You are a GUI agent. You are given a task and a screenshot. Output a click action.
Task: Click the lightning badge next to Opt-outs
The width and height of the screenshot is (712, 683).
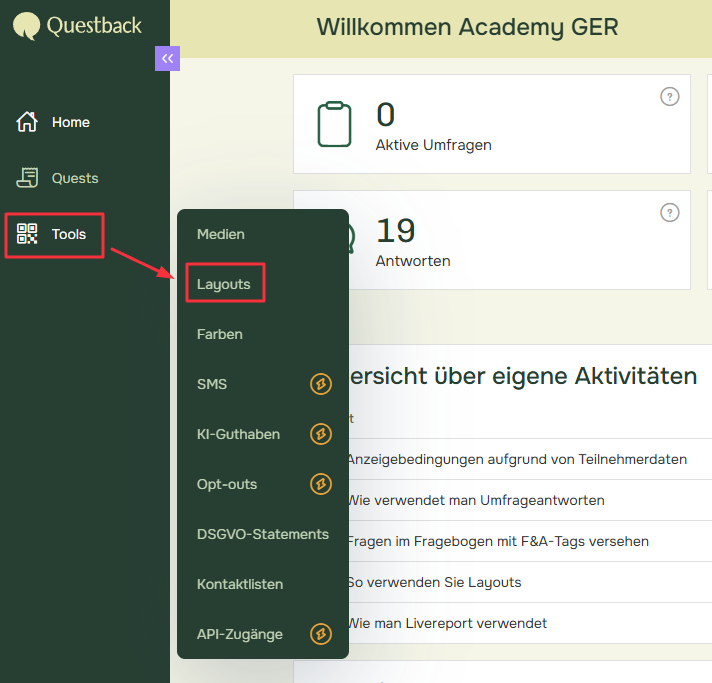[x=320, y=484]
